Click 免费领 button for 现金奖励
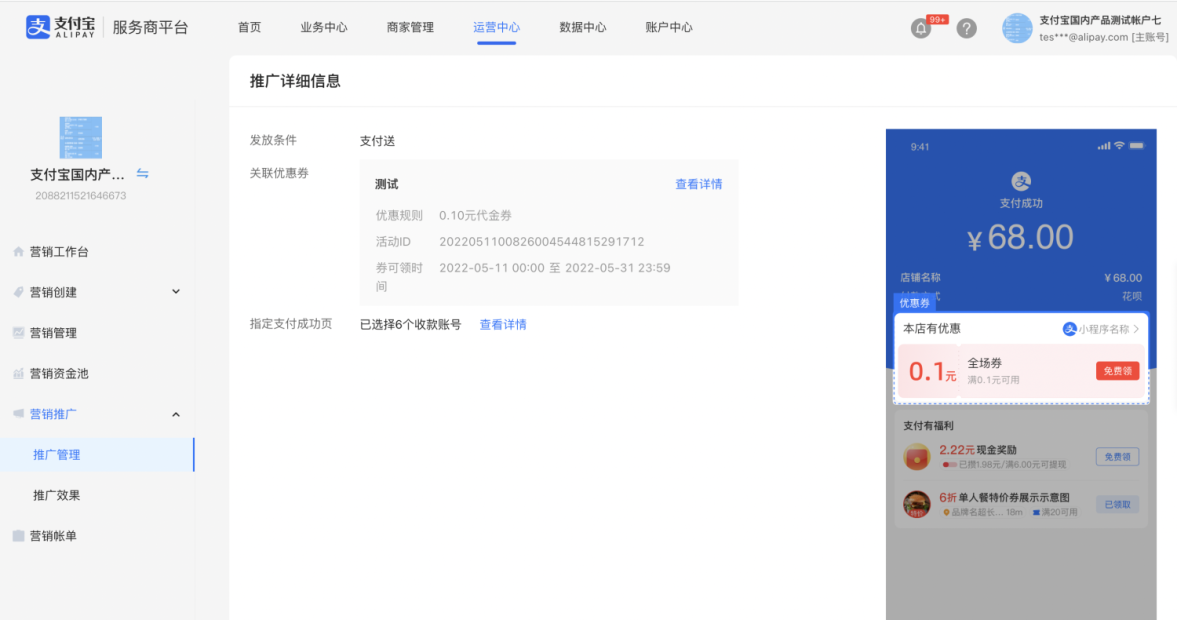 tap(1117, 456)
